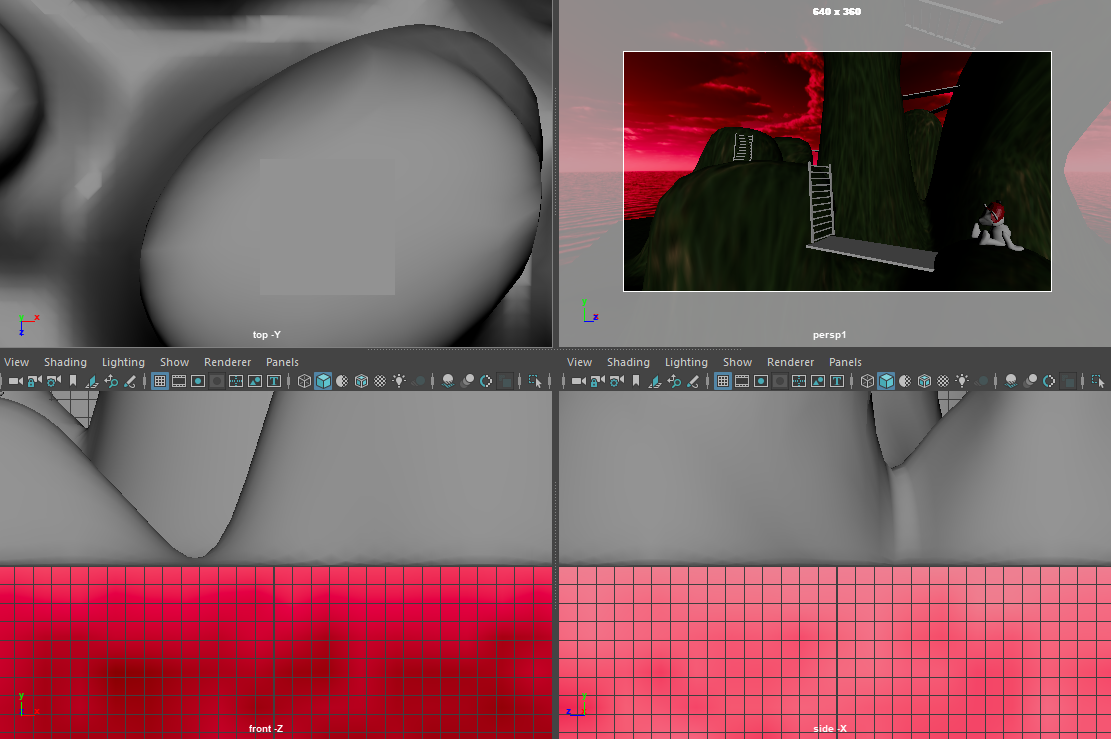The height and width of the screenshot is (739, 1111).
Task: Toggle Textured display in front panel
Action: (380, 381)
